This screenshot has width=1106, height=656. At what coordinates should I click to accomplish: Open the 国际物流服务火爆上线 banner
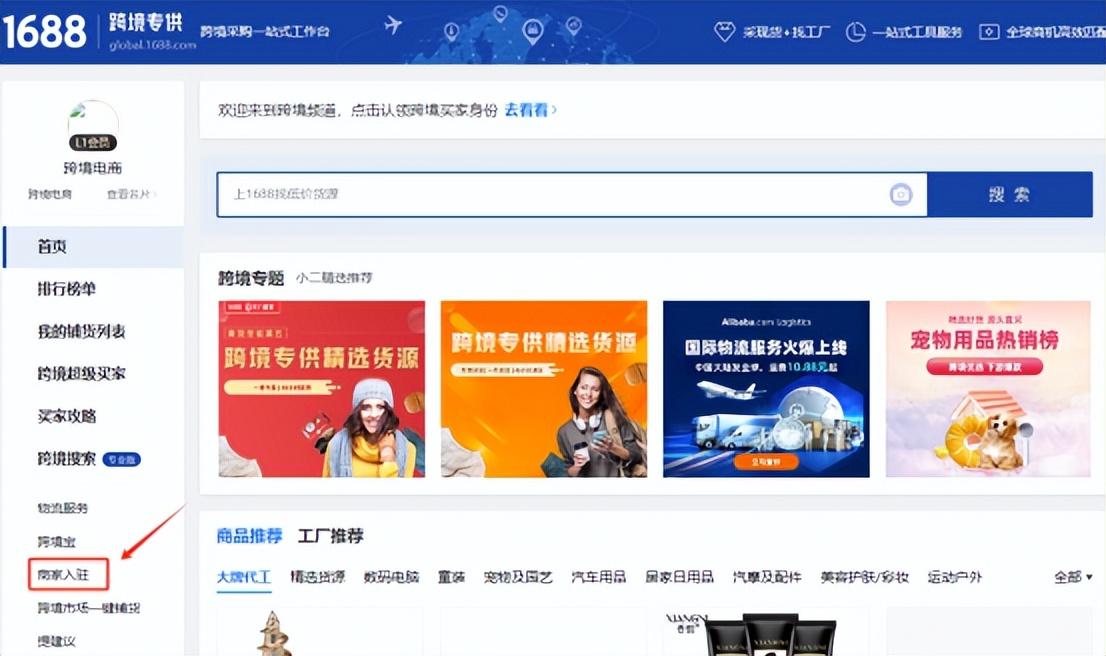point(766,389)
